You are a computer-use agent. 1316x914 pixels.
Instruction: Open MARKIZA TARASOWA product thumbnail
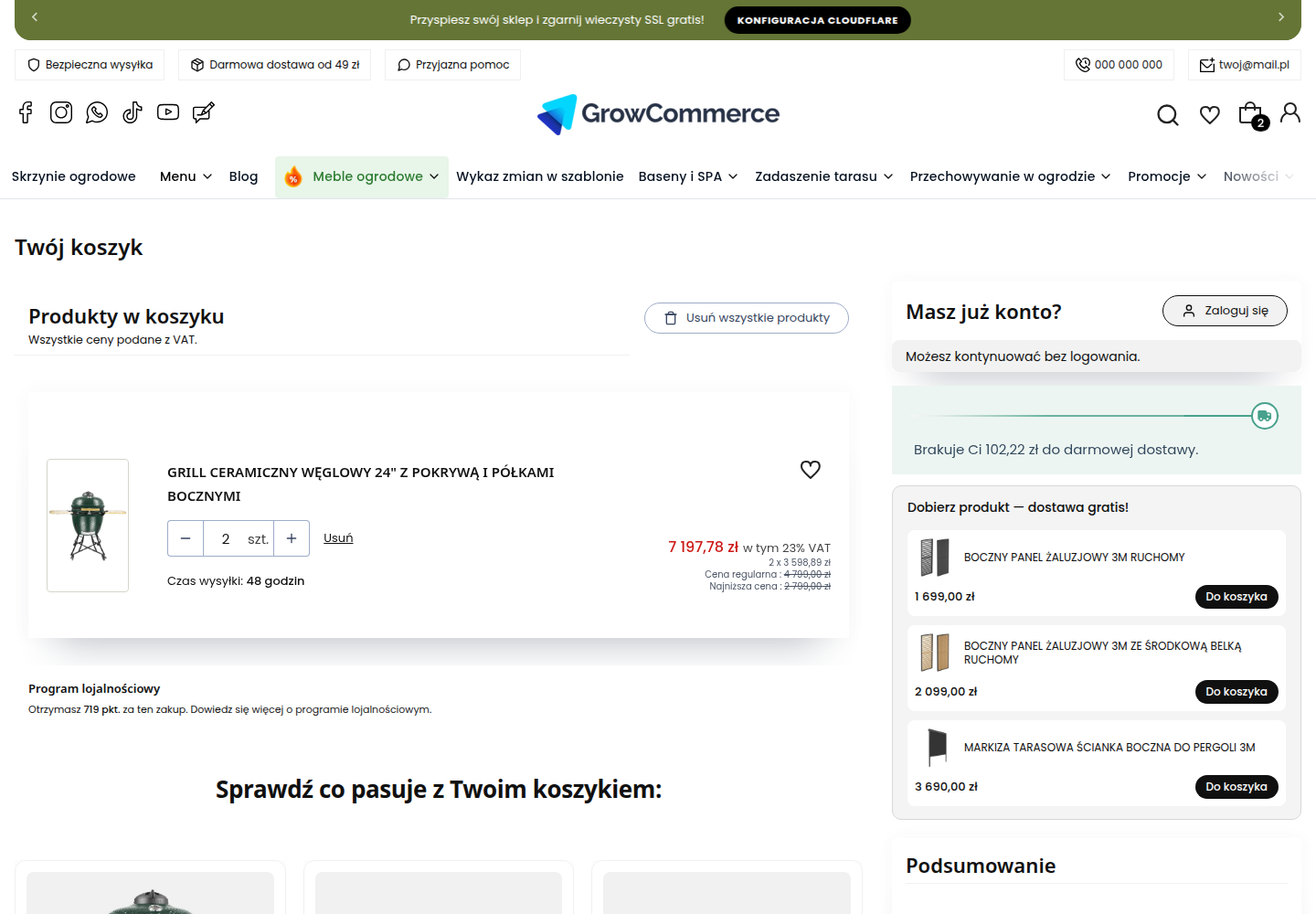click(935, 748)
